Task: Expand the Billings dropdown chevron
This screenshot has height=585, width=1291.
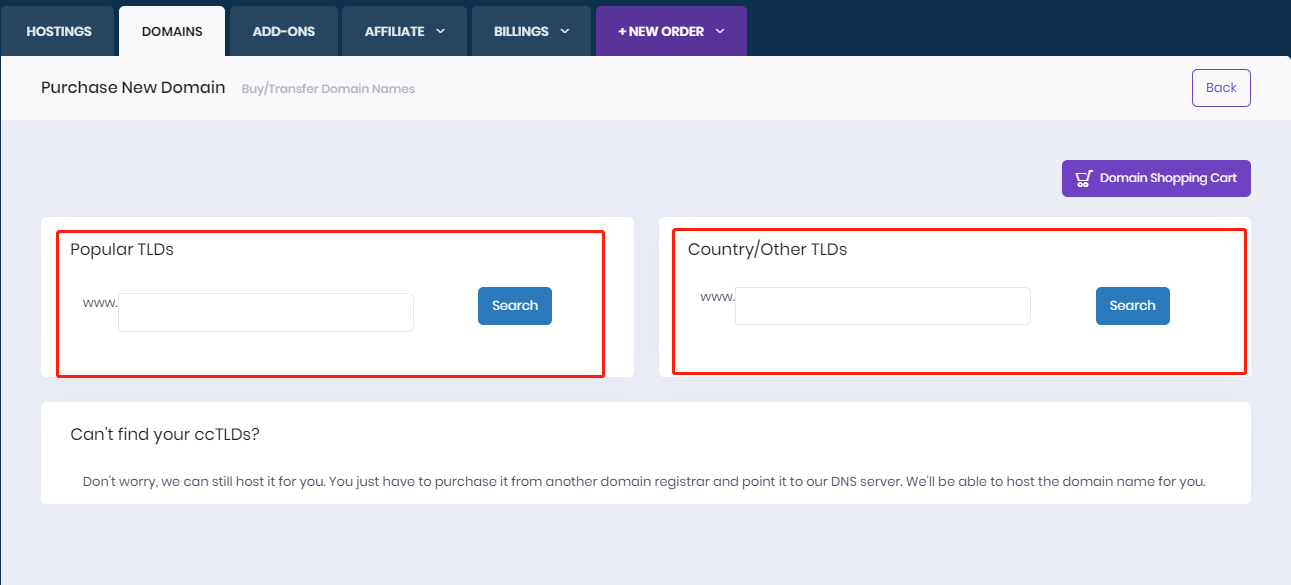Action: coord(564,32)
